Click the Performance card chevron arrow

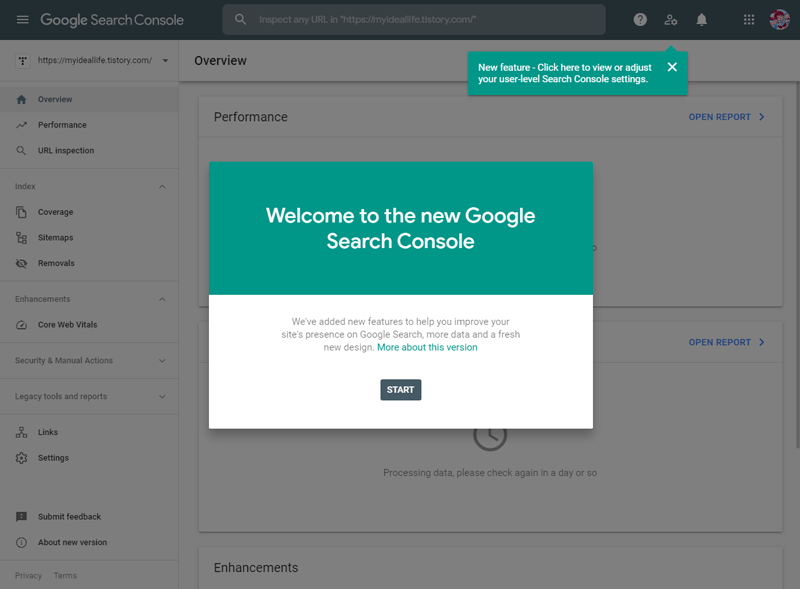[x=762, y=117]
